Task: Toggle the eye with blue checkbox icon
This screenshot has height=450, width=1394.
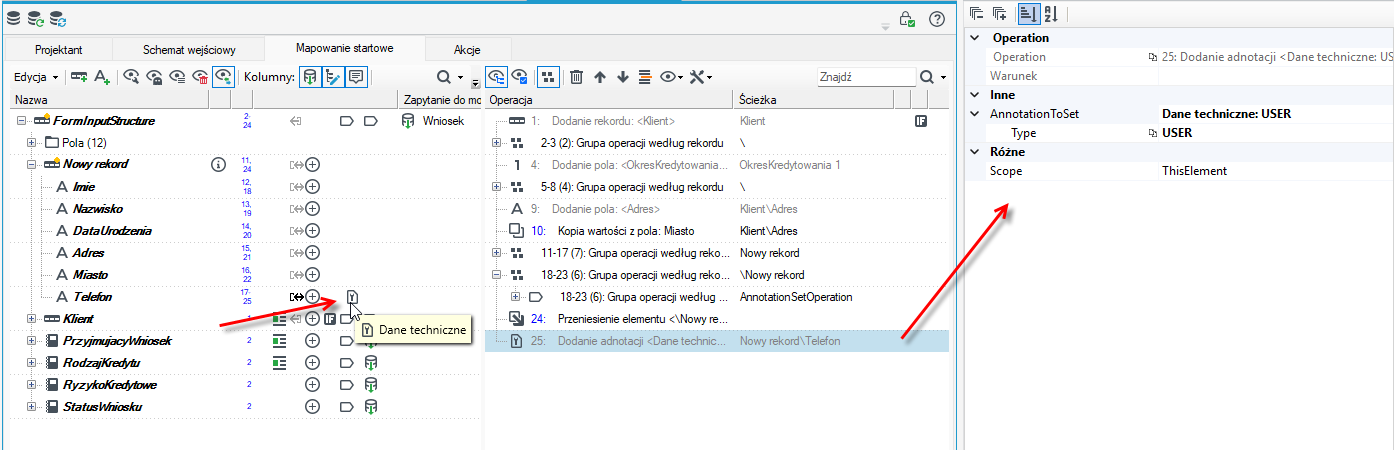Action: 520,77
